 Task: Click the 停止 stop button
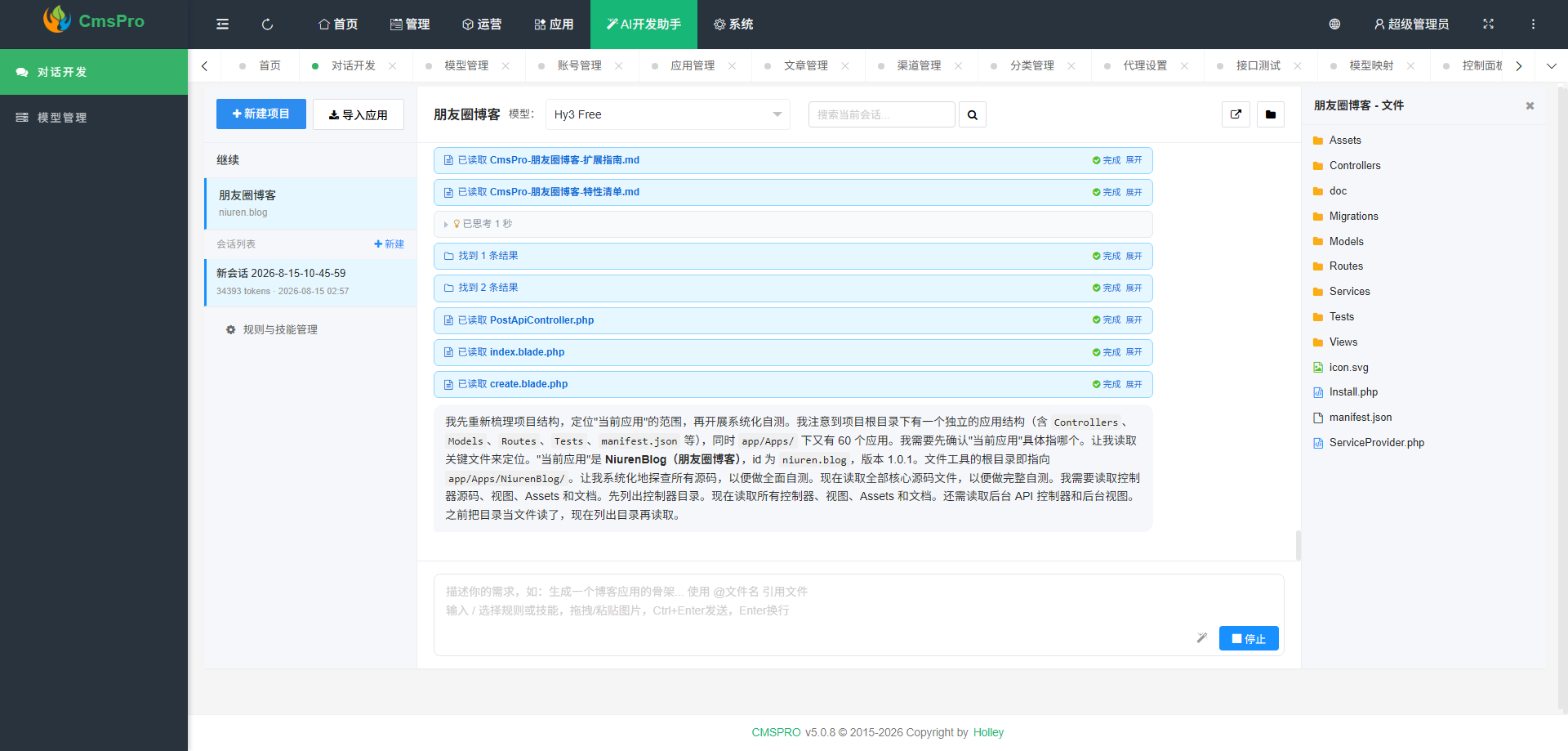[x=1249, y=638]
